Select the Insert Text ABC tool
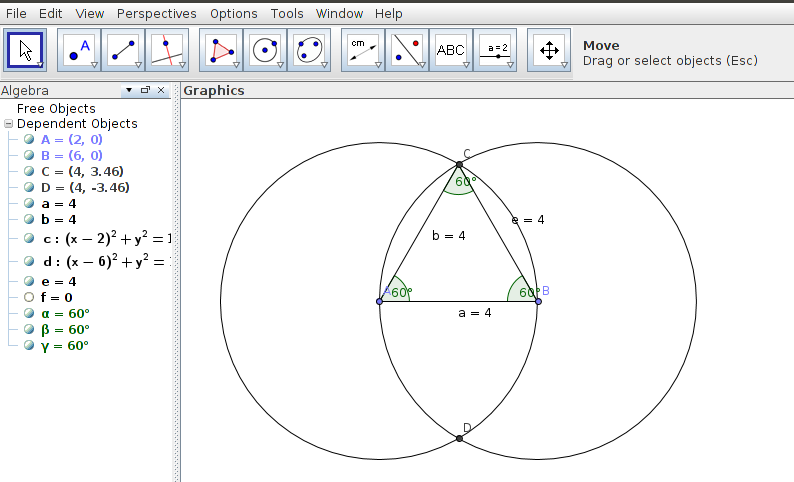 (451, 50)
